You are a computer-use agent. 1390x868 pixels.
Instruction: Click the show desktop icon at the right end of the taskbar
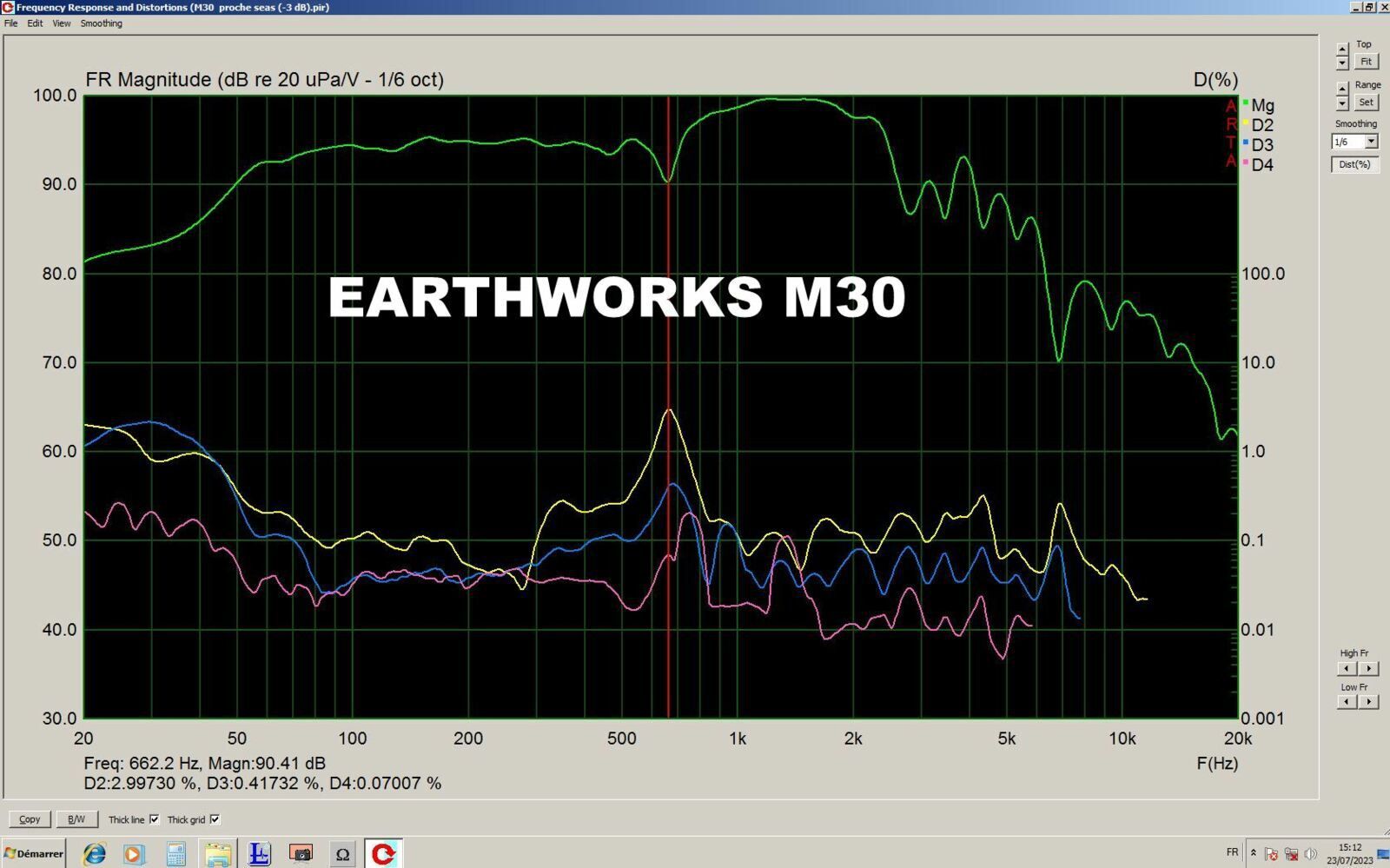coord(1383,854)
